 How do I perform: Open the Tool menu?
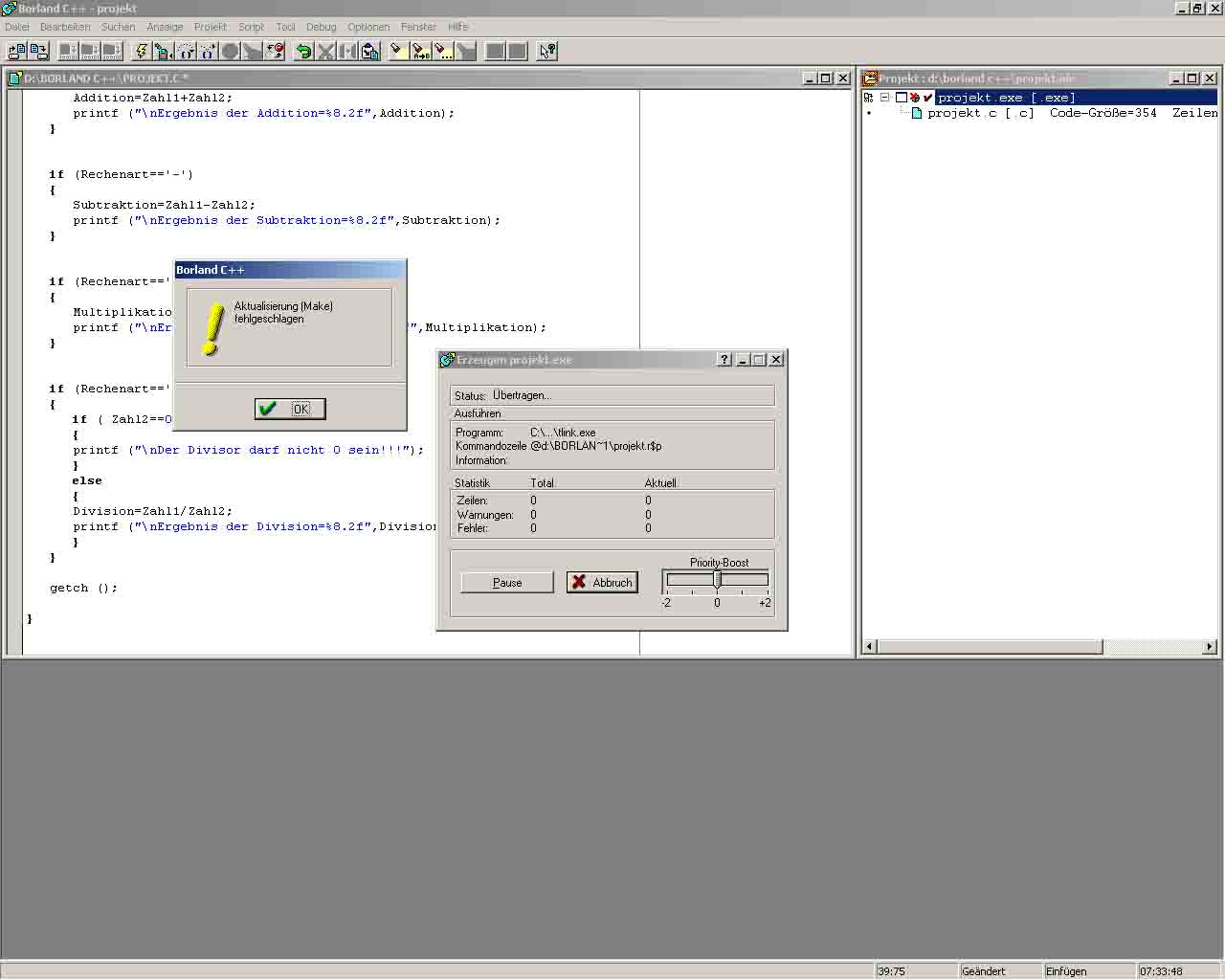(x=285, y=27)
